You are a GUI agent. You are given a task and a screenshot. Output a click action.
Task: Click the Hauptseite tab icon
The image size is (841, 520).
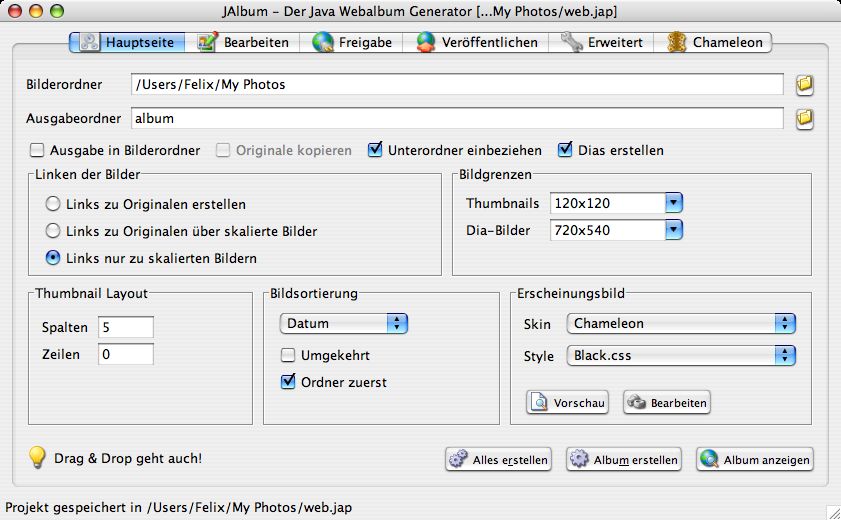[x=89, y=42]
